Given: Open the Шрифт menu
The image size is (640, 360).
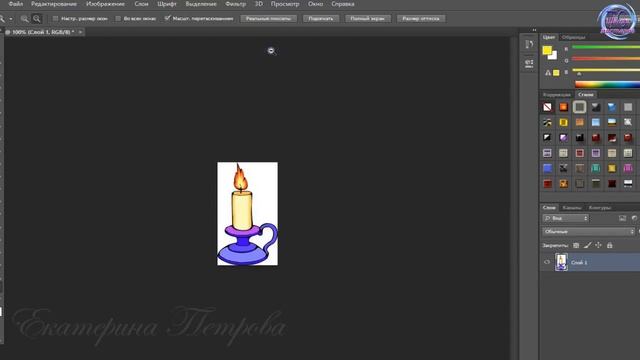Looking at the screenshot, I should point(167,4).
